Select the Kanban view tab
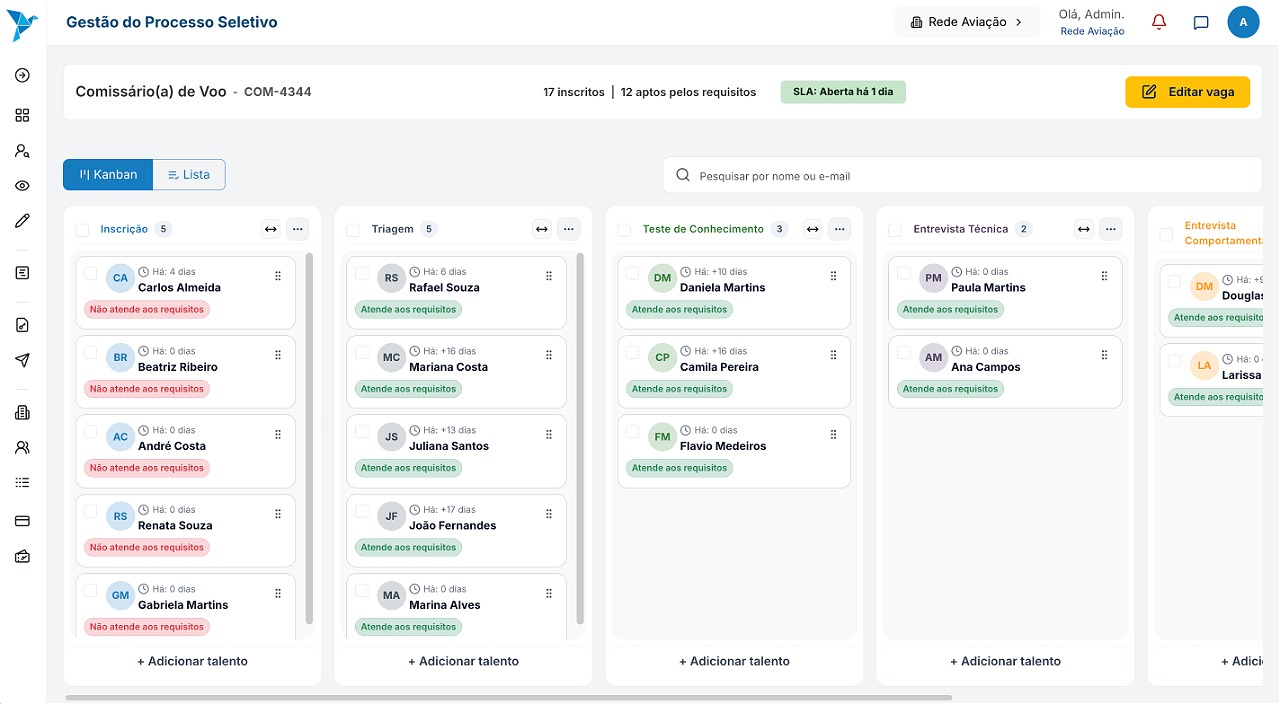The width and height of the screenshot is (1280, 704). click(107, 174)
